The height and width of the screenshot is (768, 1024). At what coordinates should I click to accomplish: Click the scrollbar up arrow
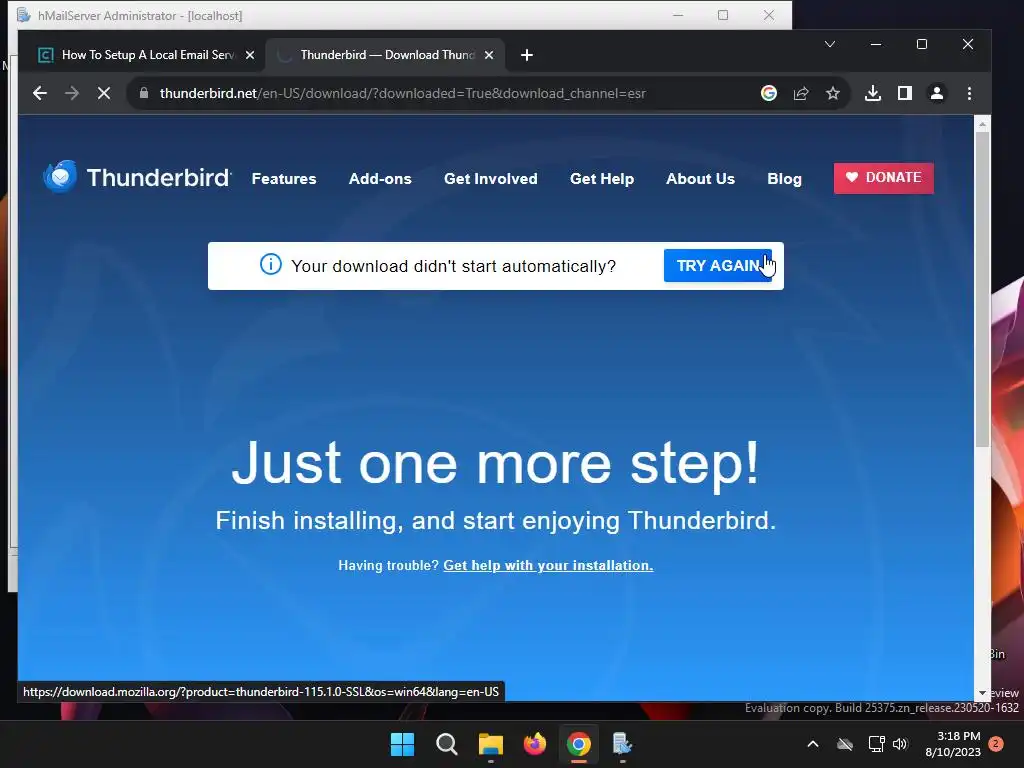pos(982,123)
